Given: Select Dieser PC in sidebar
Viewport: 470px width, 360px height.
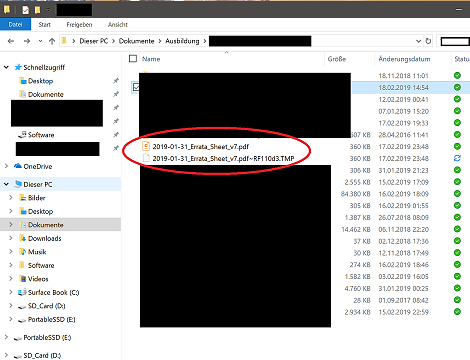Looking at the screenshot, I should pos(38,184).
